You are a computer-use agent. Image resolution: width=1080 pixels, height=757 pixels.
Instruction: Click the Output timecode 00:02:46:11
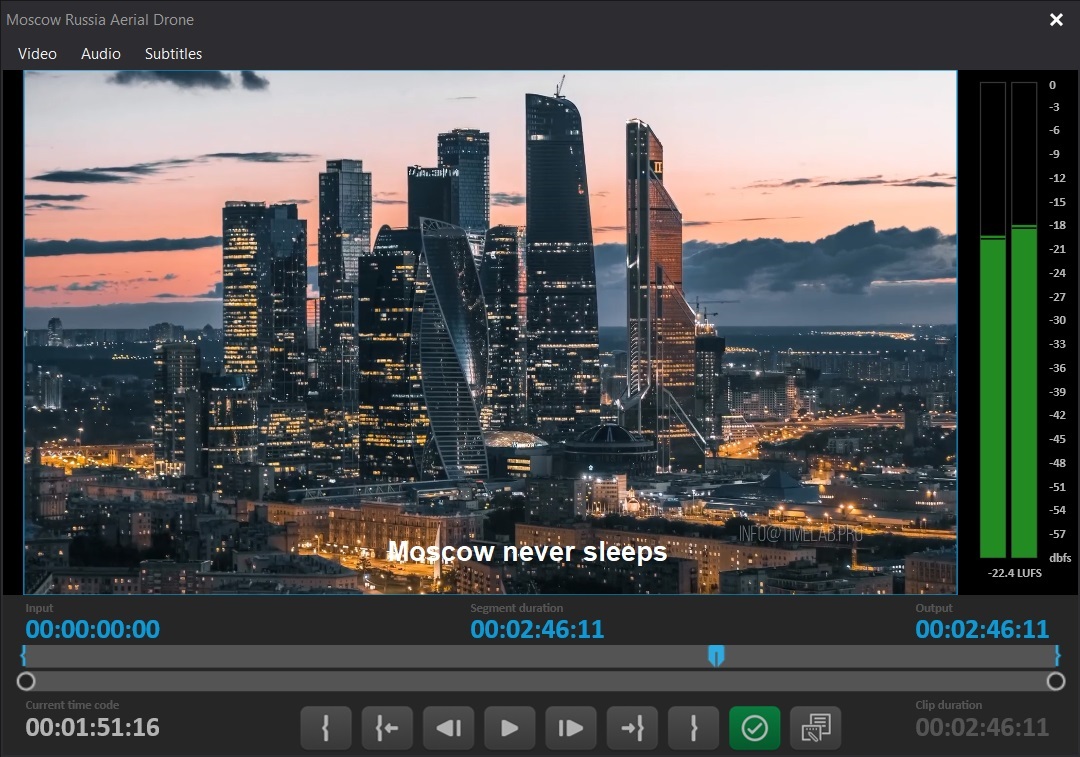click(x=982, y=629)
